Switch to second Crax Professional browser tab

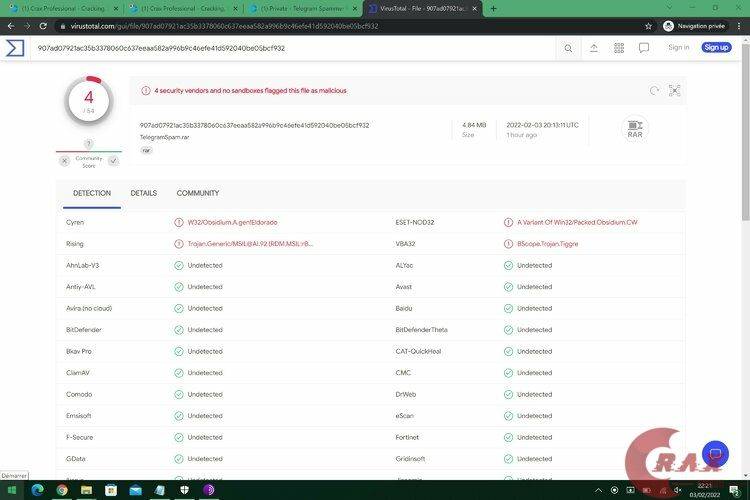pyautogui.click(x=183, y=8)
